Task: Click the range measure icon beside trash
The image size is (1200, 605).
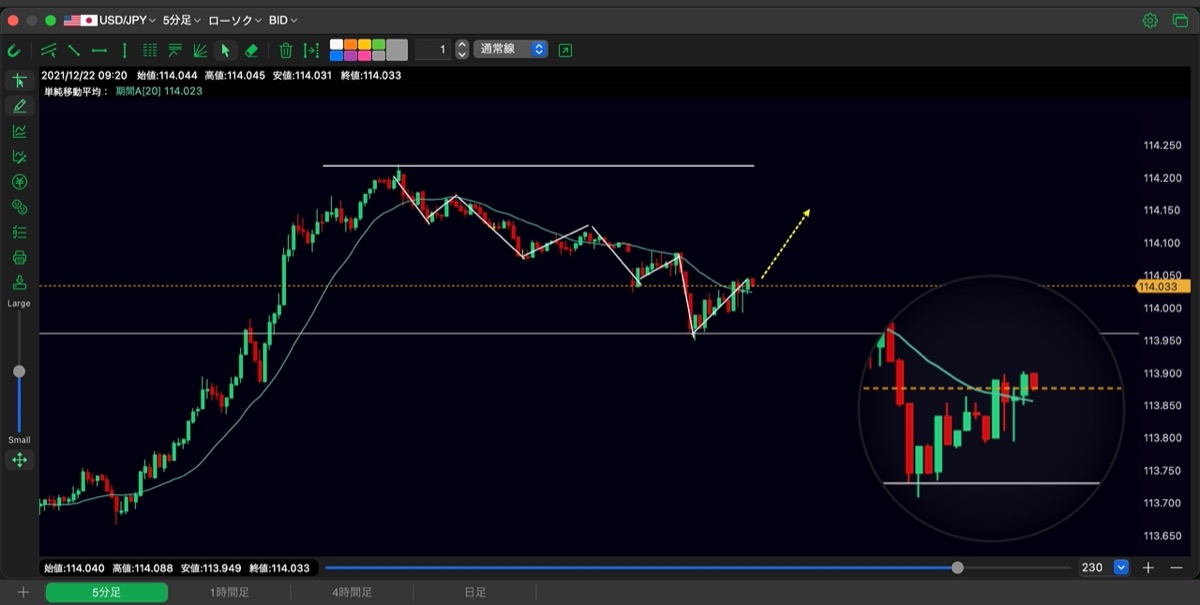Action: pyautogui.click(x=311, y=50)
